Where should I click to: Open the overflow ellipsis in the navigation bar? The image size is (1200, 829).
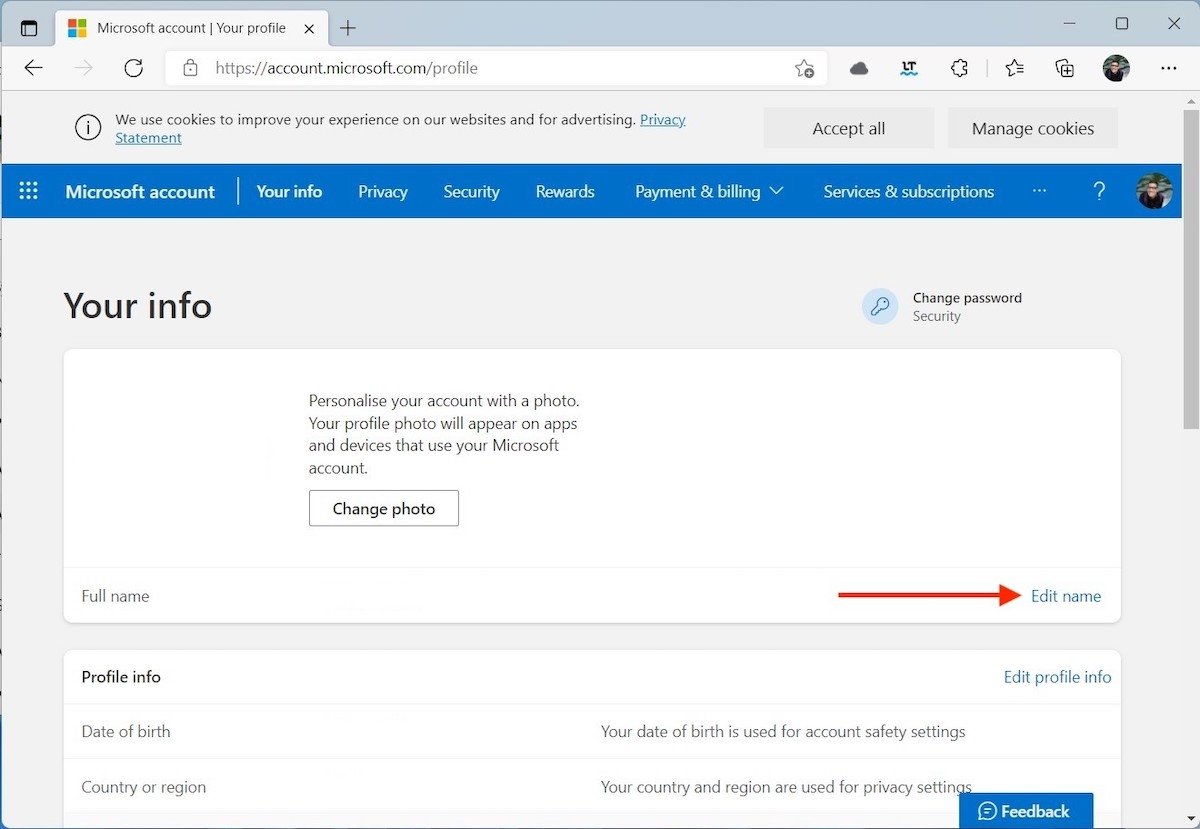point(1040,191)
